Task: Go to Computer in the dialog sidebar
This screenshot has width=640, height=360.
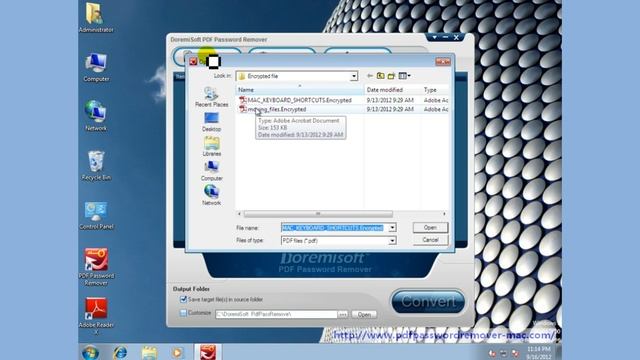Action: [x=211, y=171]
